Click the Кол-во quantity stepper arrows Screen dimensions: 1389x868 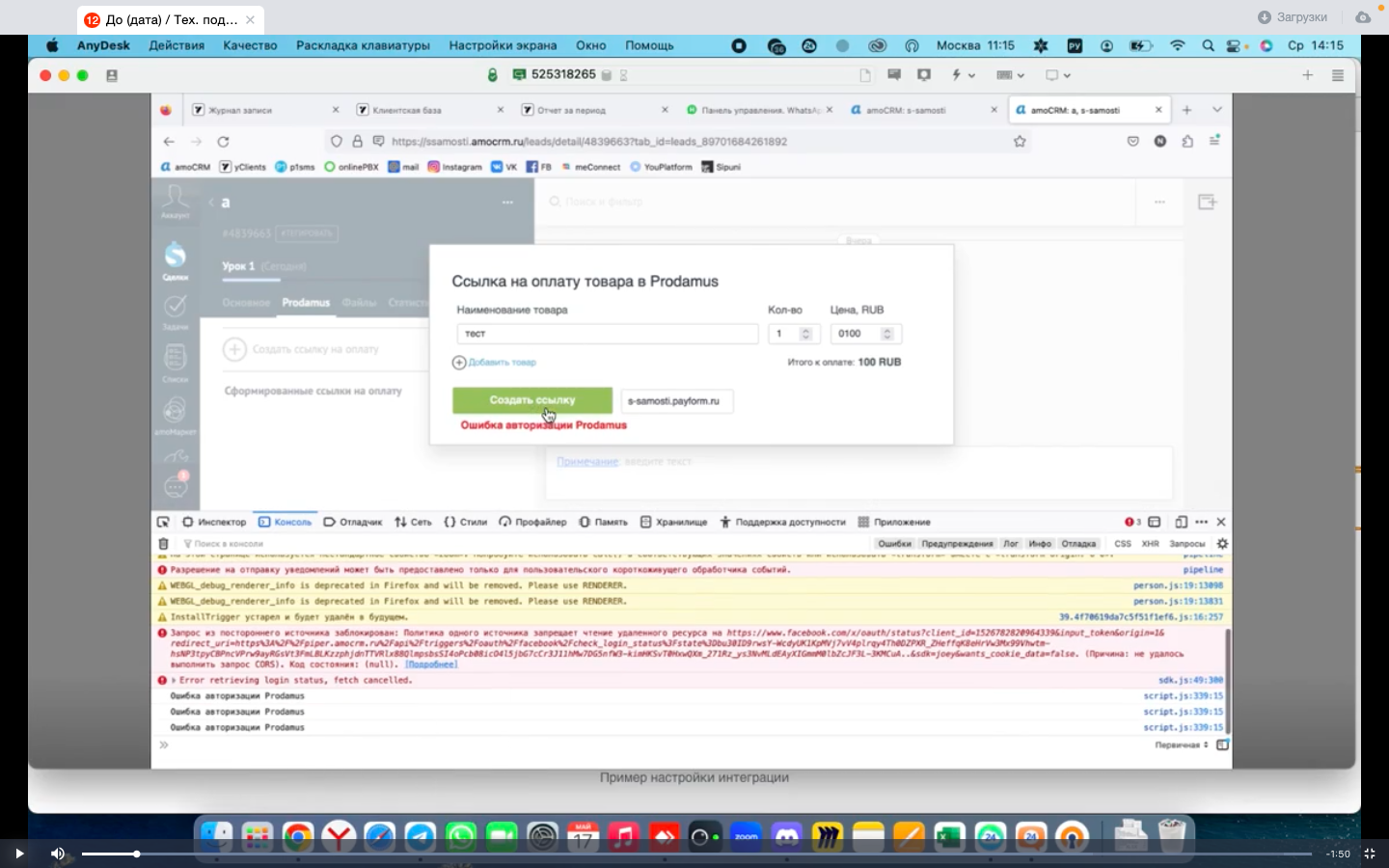[806, 334]
